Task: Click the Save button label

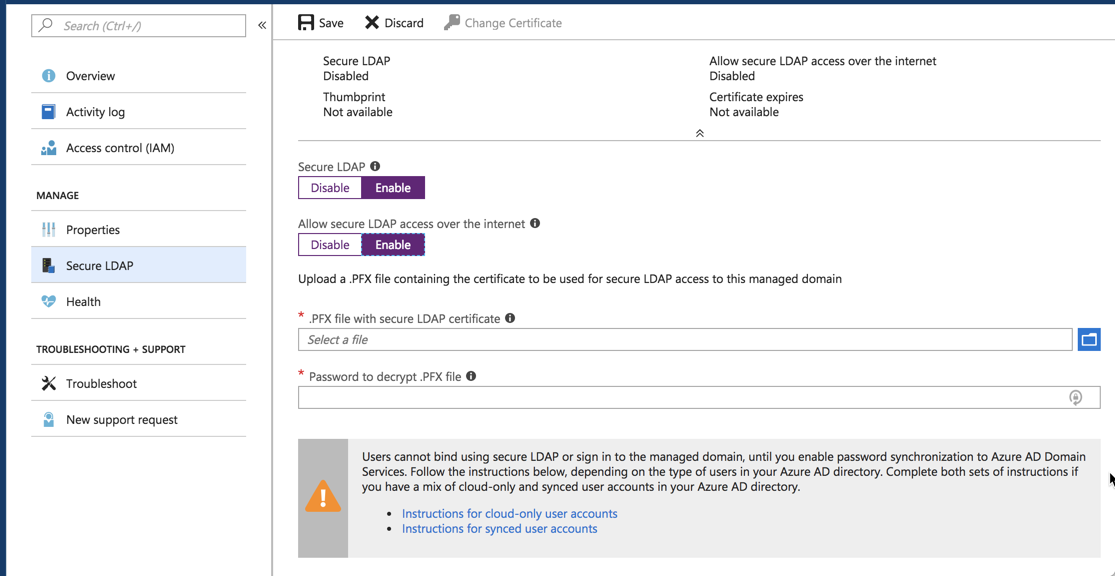Action: click(x=331, y=23)
